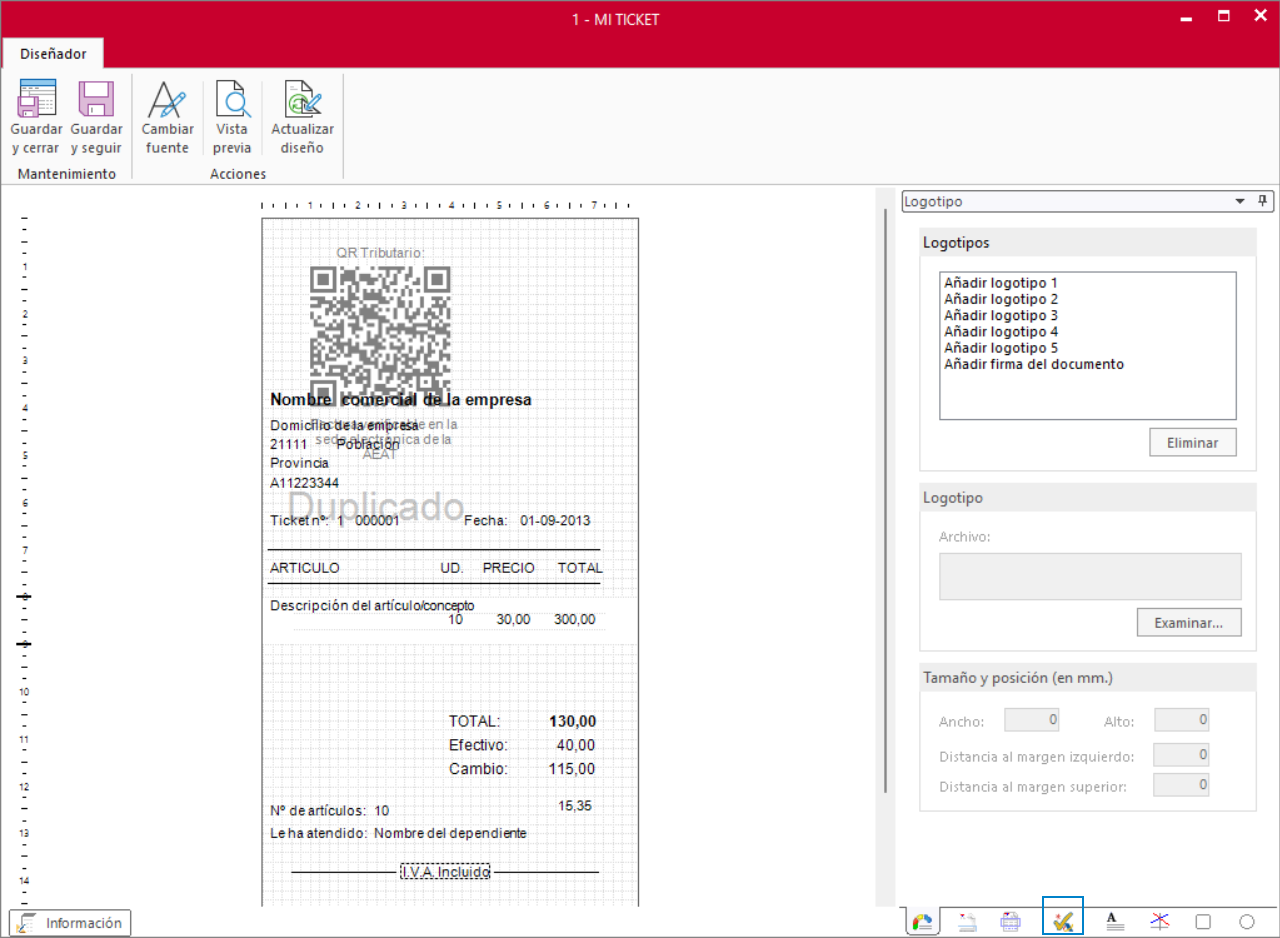Open the text 'A' bottom tab

click(1115, 922)
